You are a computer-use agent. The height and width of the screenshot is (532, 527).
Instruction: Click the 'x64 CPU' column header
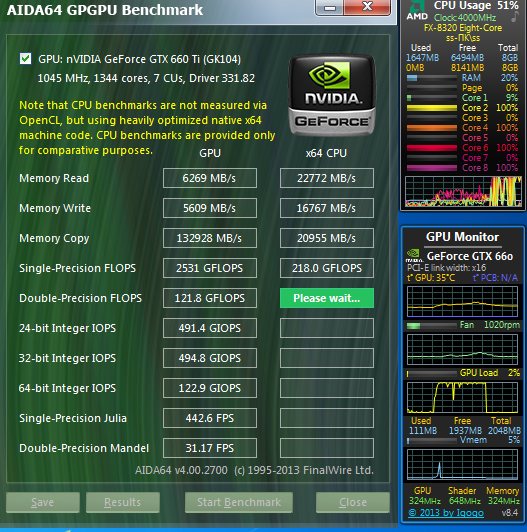(x=326, y=153)
